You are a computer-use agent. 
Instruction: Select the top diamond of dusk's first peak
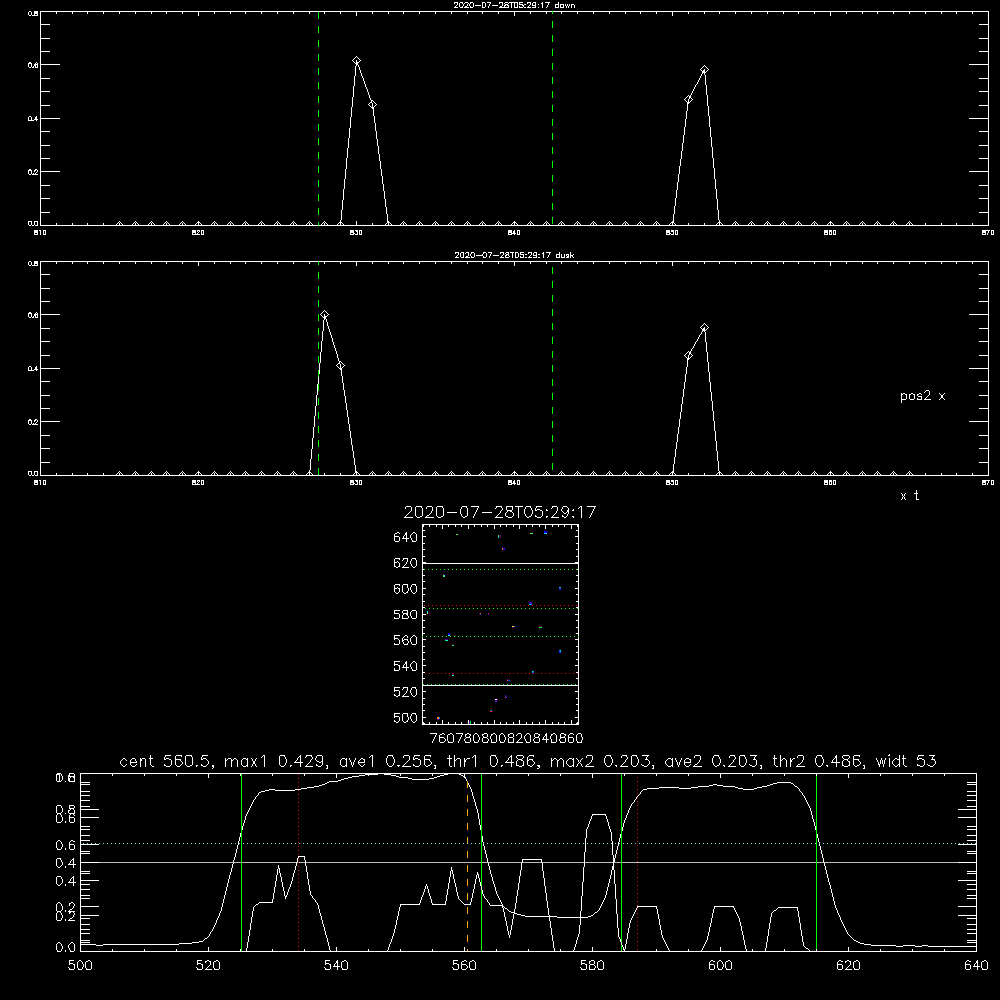(x=325, y=315)
